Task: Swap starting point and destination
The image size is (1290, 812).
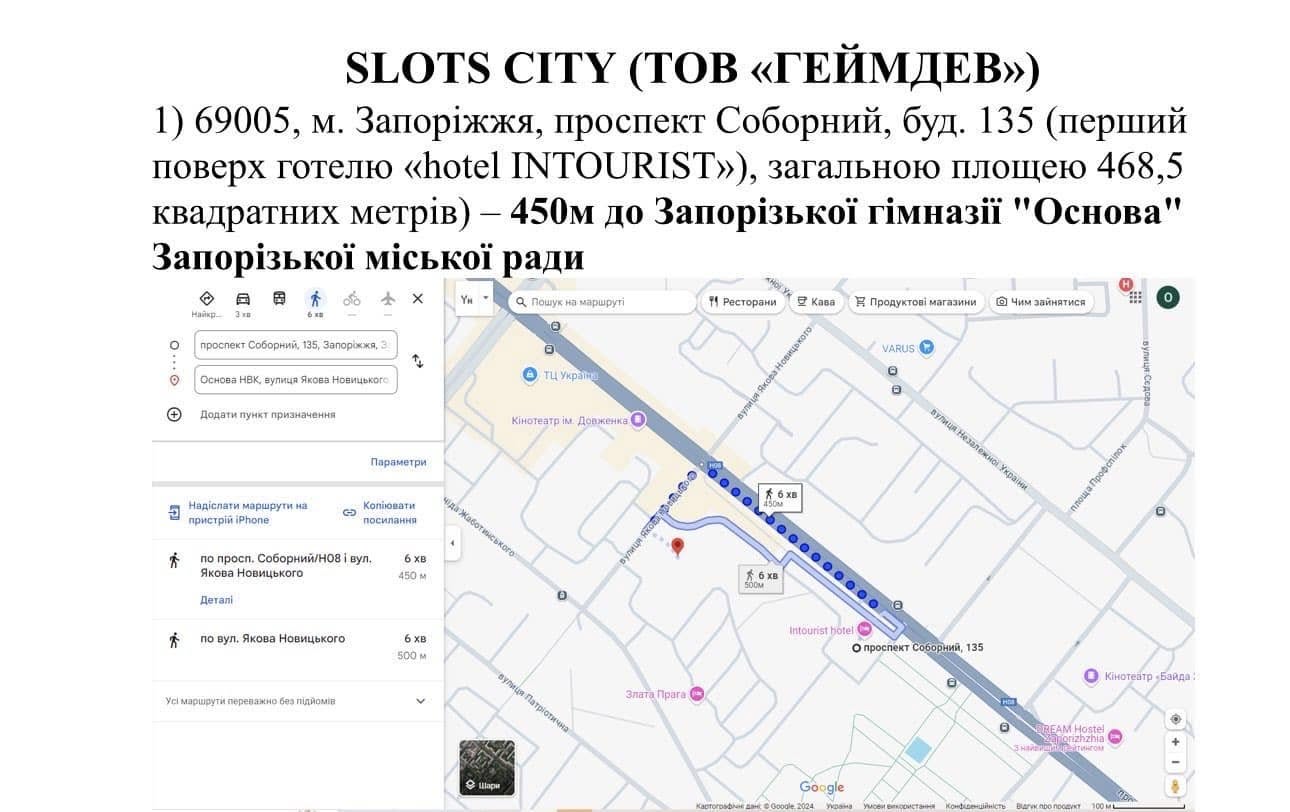Action: pos(418,362)
